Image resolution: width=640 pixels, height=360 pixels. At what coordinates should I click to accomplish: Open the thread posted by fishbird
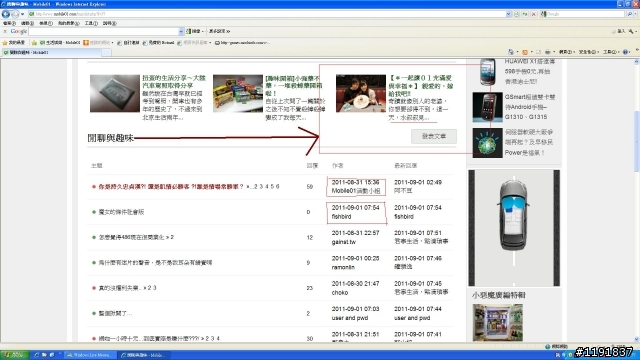pos(121,212)
